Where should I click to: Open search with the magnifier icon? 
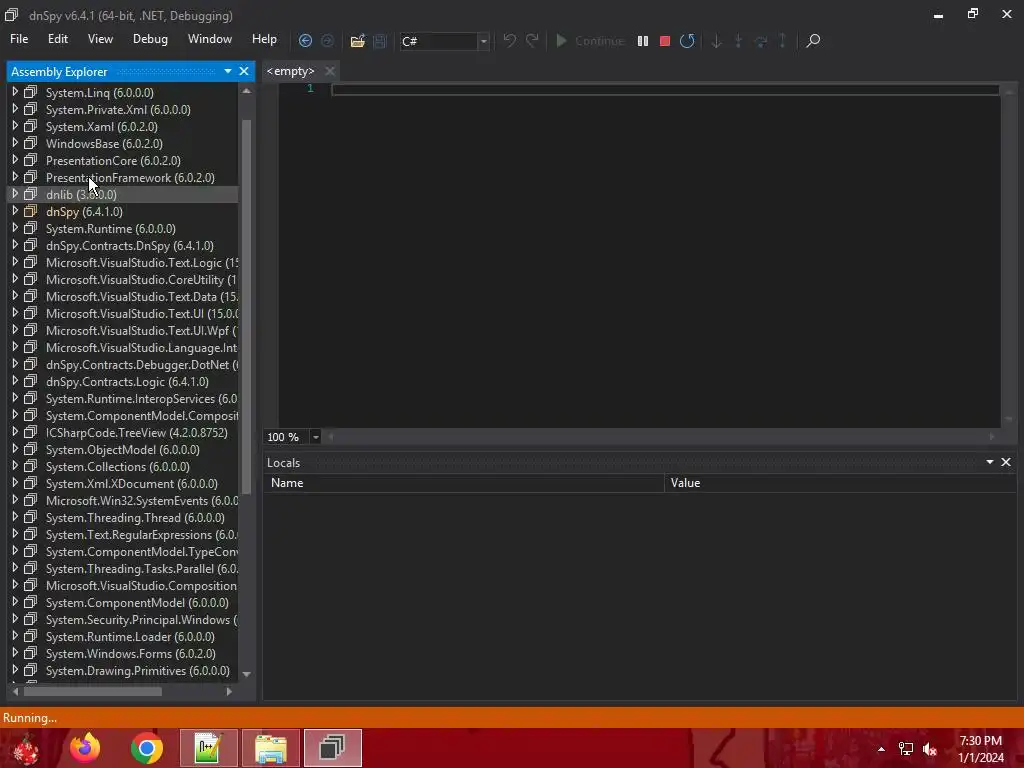tap(813, 40)
